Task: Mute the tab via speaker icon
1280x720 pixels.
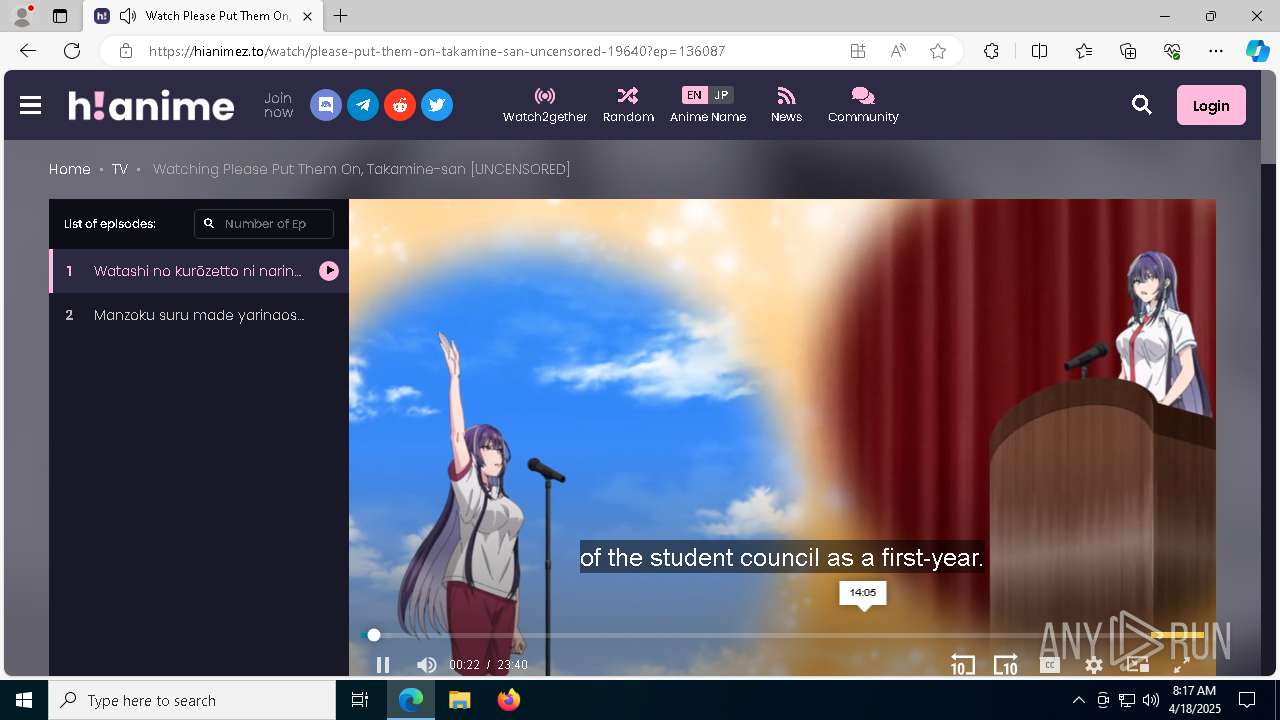Action: [127, 16]
